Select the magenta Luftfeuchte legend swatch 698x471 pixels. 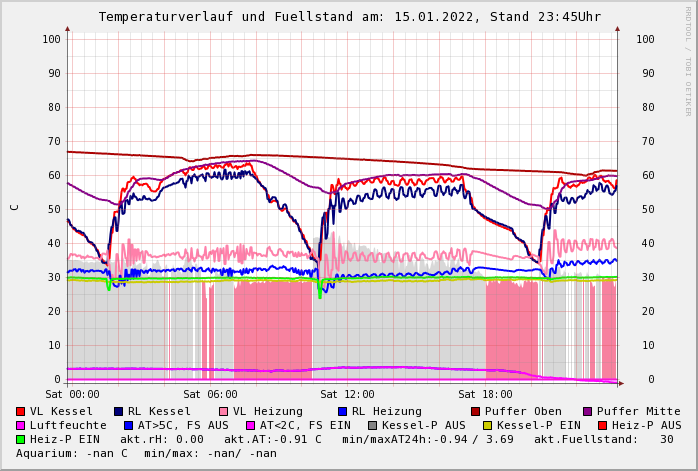(x=21, y=425)
